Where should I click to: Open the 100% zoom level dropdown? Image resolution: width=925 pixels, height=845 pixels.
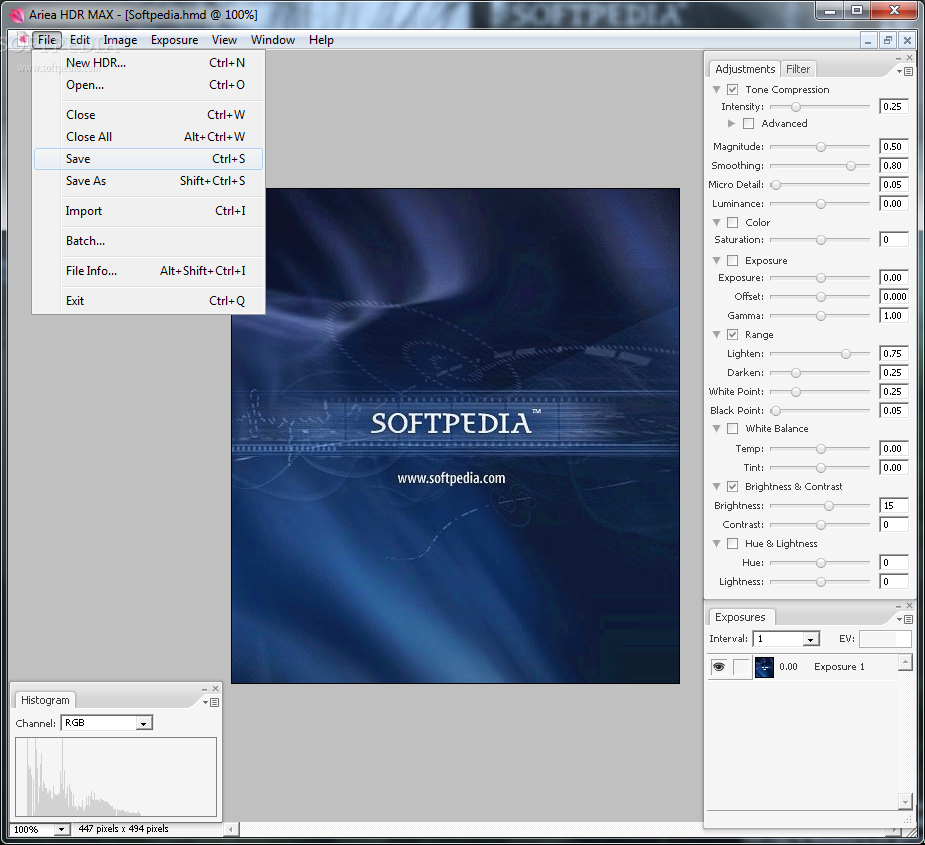coord(61,829)
